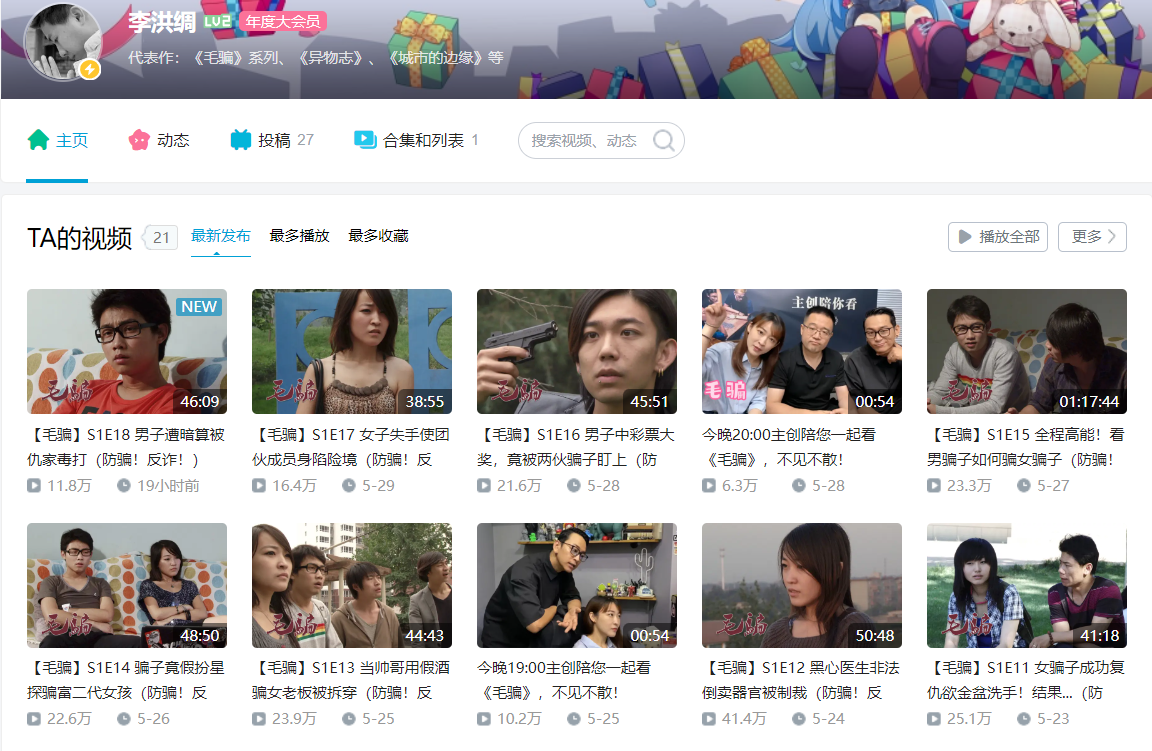
Task: Open title 【毛骗】S1E11 女骗子成功复仇
Action: (1026, 680)
